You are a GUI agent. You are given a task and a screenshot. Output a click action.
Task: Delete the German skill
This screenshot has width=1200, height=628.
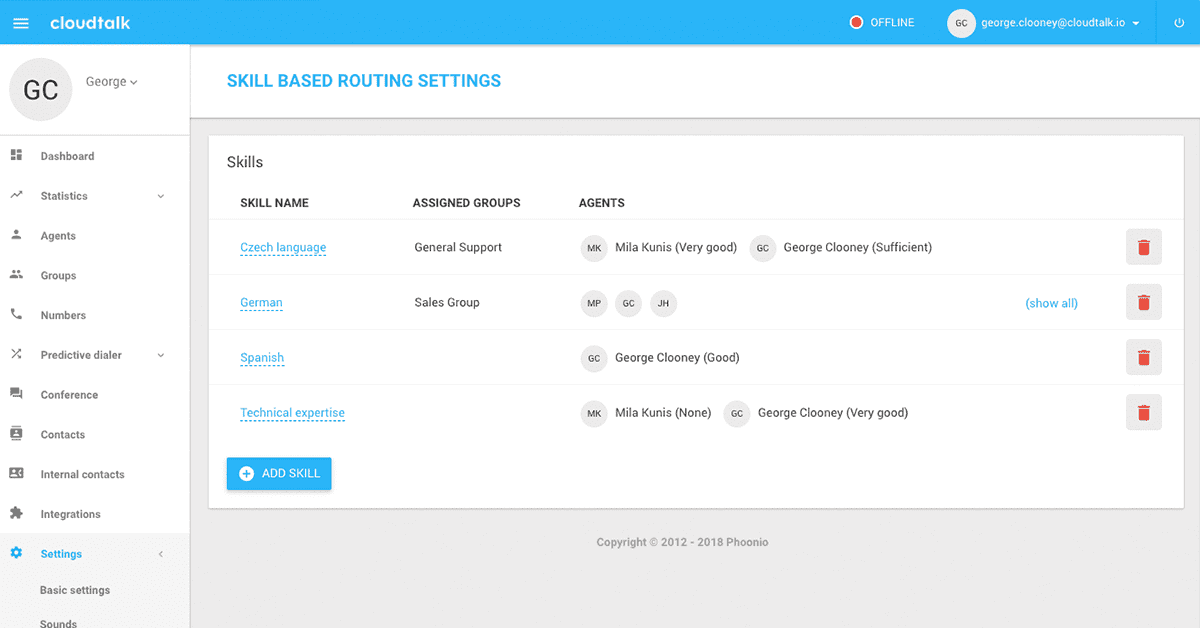click(x=1144, y=302)
